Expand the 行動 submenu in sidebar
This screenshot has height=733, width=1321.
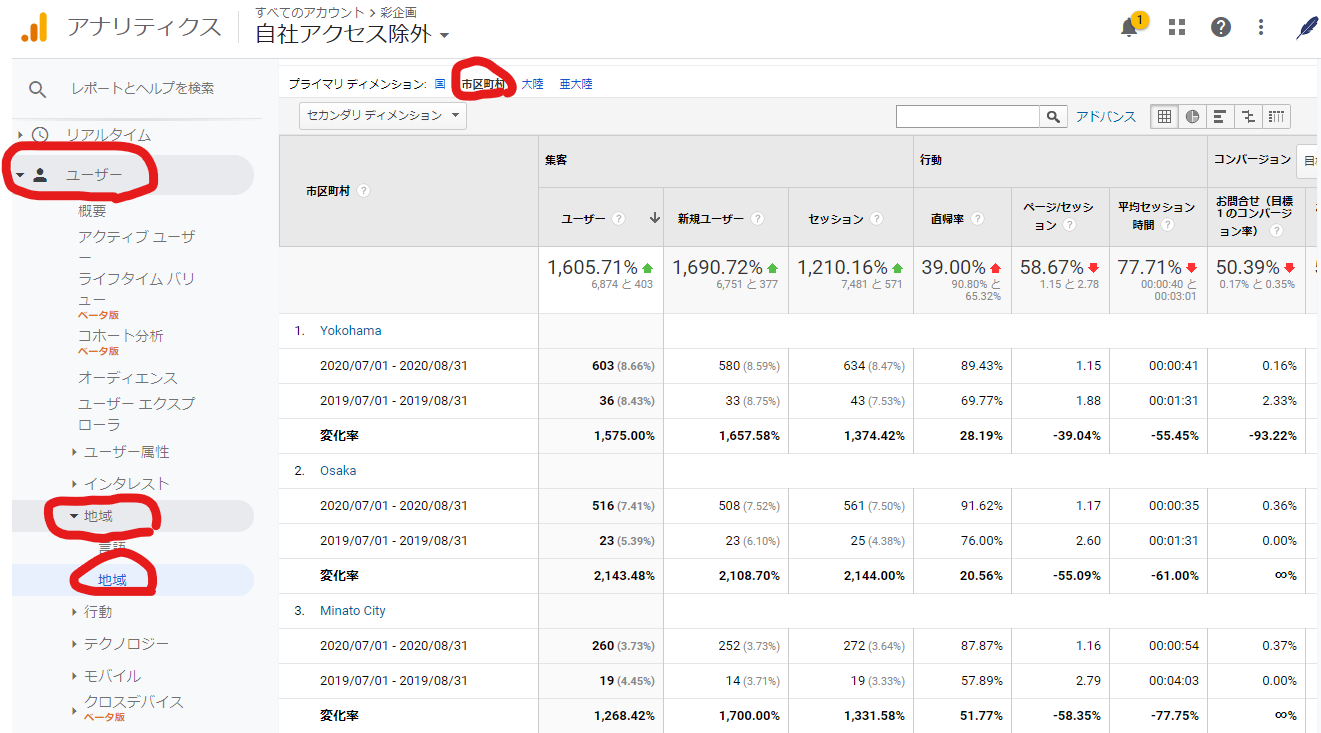pyautogui.click(x=75, y=612)
